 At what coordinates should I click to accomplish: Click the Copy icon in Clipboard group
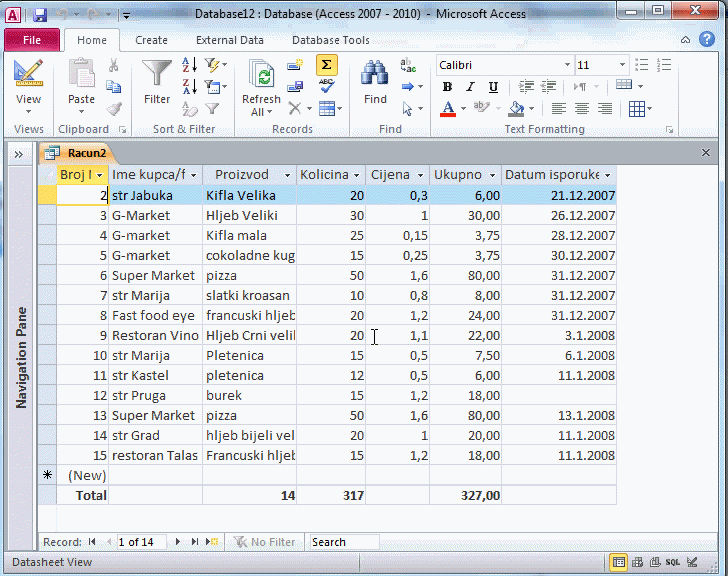click(x=113, y=86)
